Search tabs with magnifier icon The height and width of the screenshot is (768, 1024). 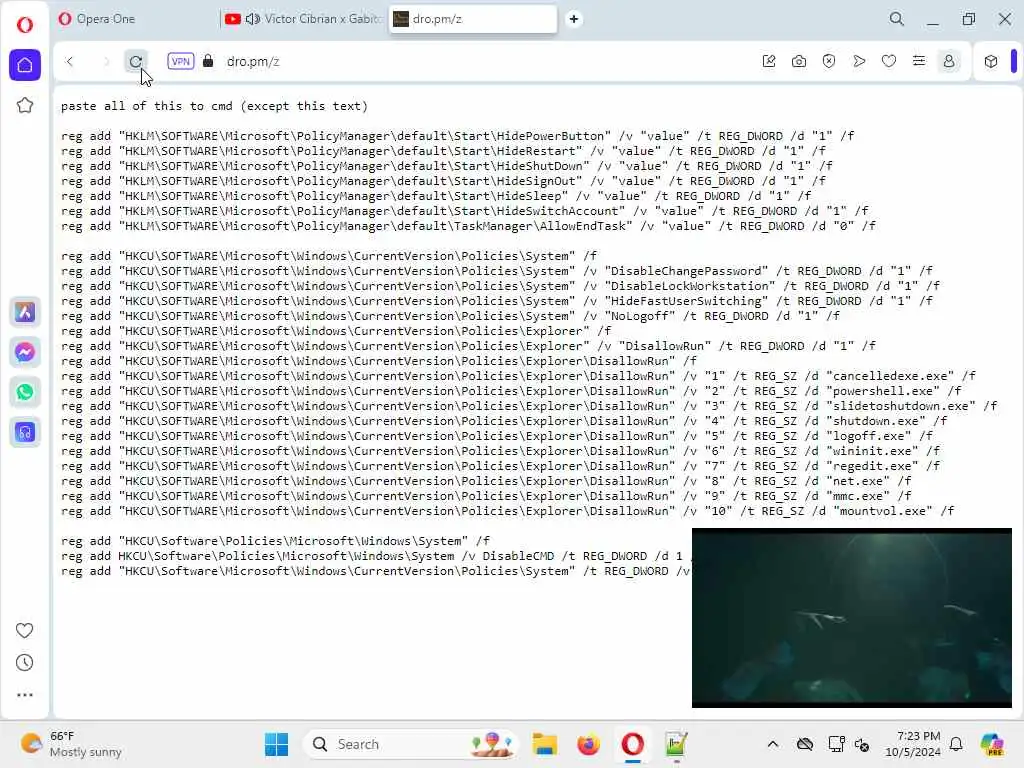coord(897,19)
